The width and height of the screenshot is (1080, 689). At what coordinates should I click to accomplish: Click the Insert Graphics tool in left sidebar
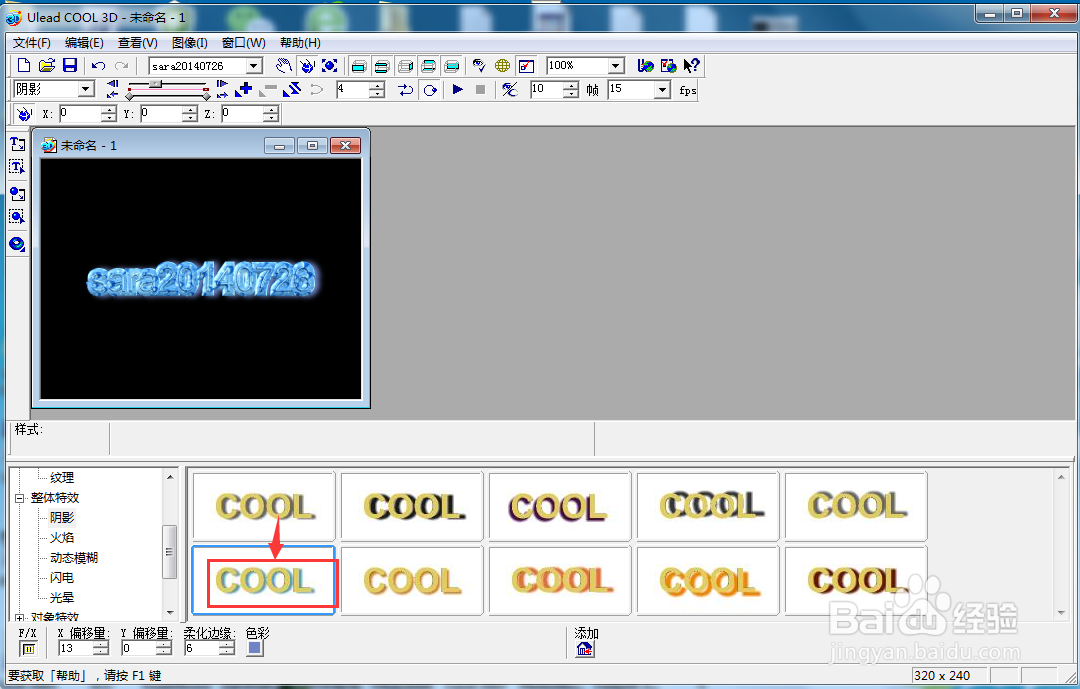(17, 194)
